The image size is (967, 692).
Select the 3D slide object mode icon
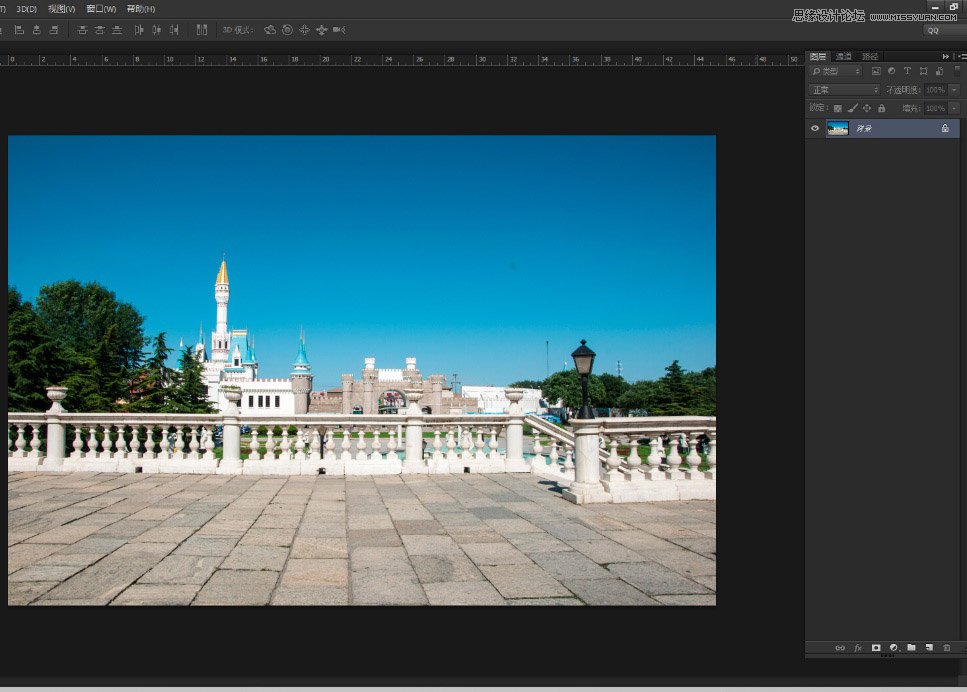(x=322, y=30)
